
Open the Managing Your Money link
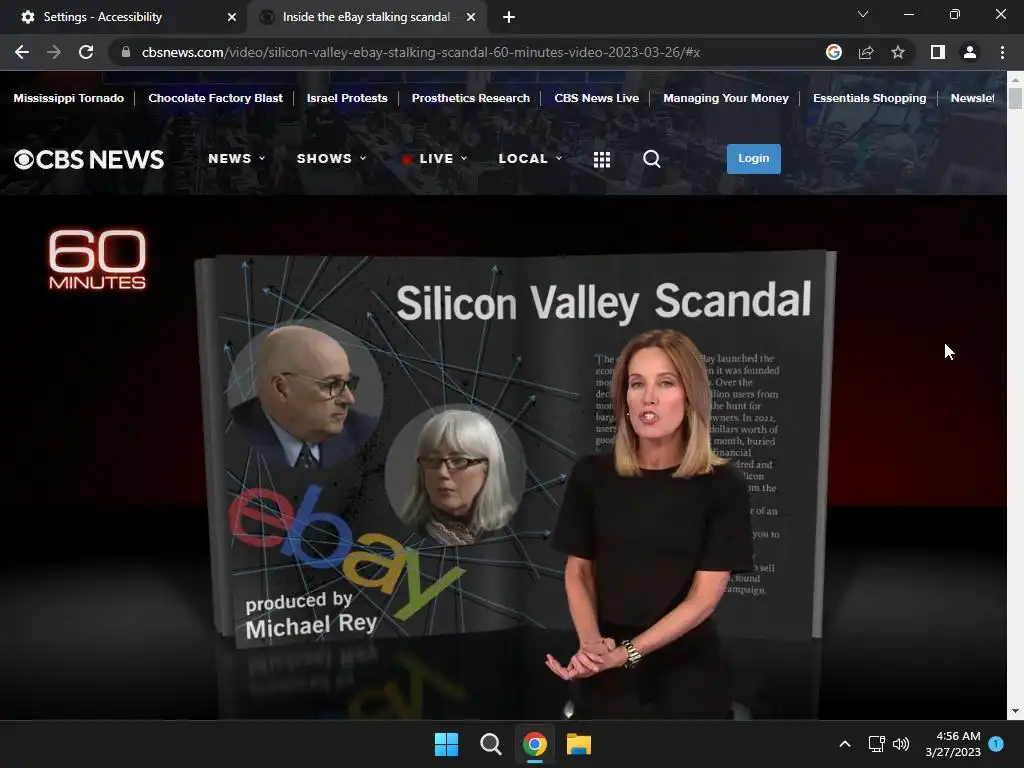pos(726,98)
